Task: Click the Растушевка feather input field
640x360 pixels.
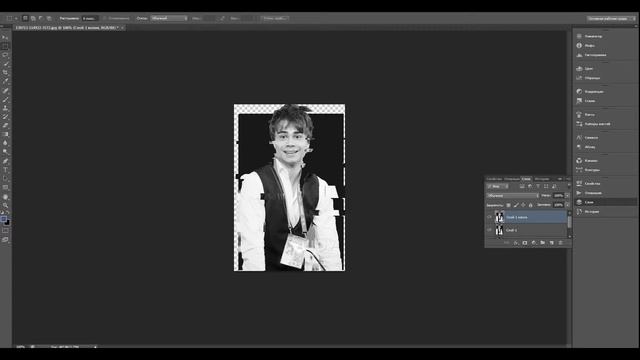Action: [89, 18]
